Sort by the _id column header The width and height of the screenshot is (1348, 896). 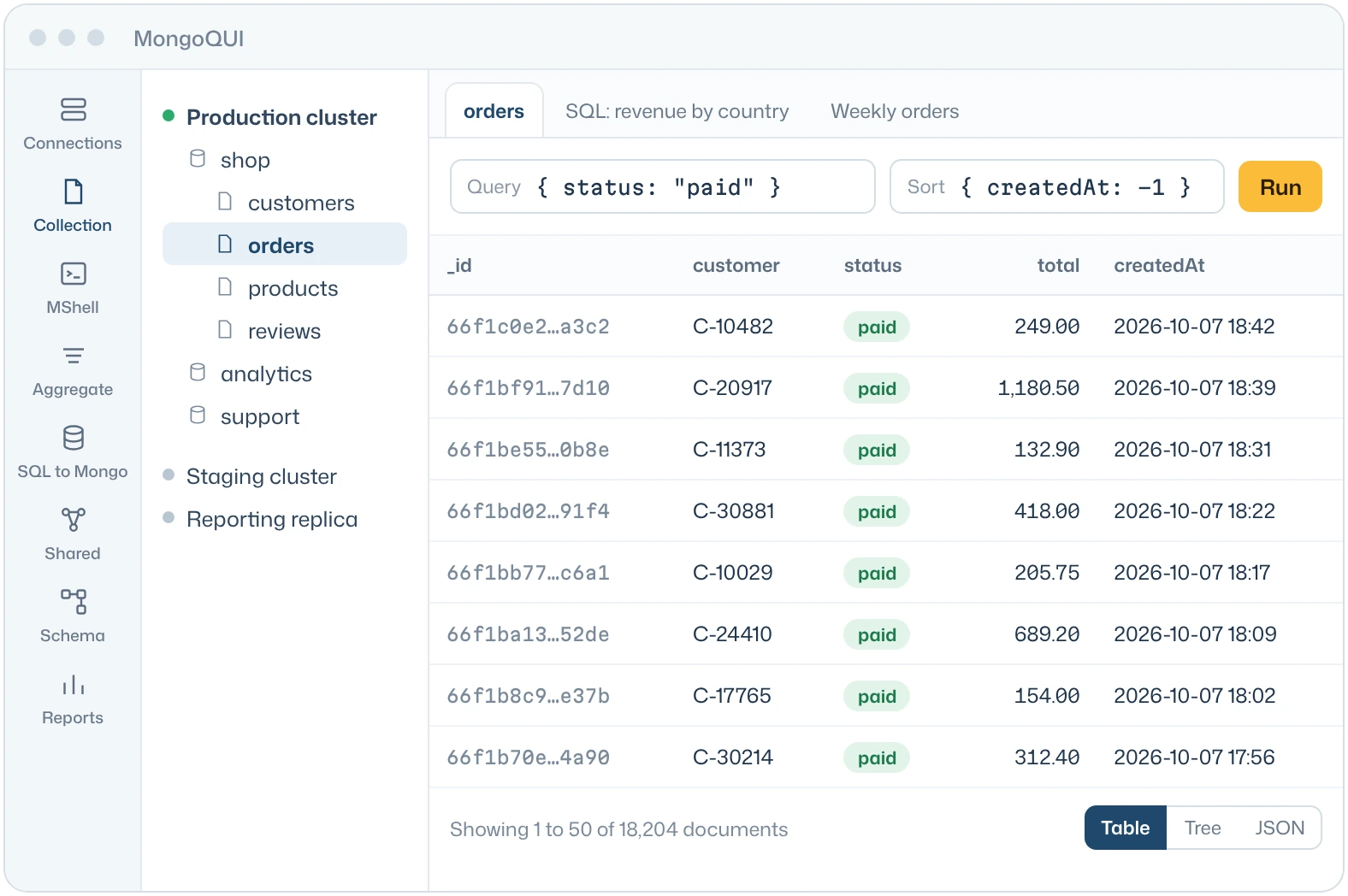pos(459,266)
